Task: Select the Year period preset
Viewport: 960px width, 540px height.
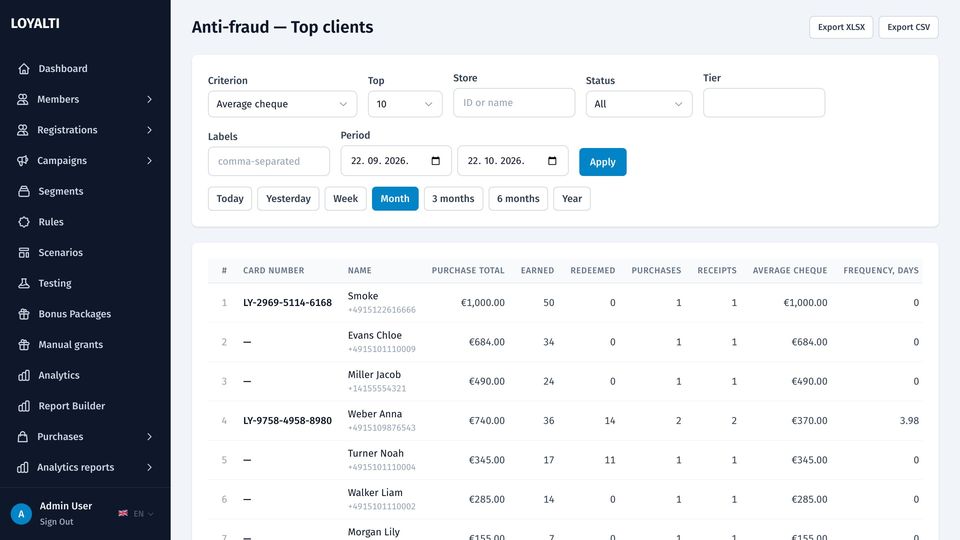Action: click(x=572, y=198)
